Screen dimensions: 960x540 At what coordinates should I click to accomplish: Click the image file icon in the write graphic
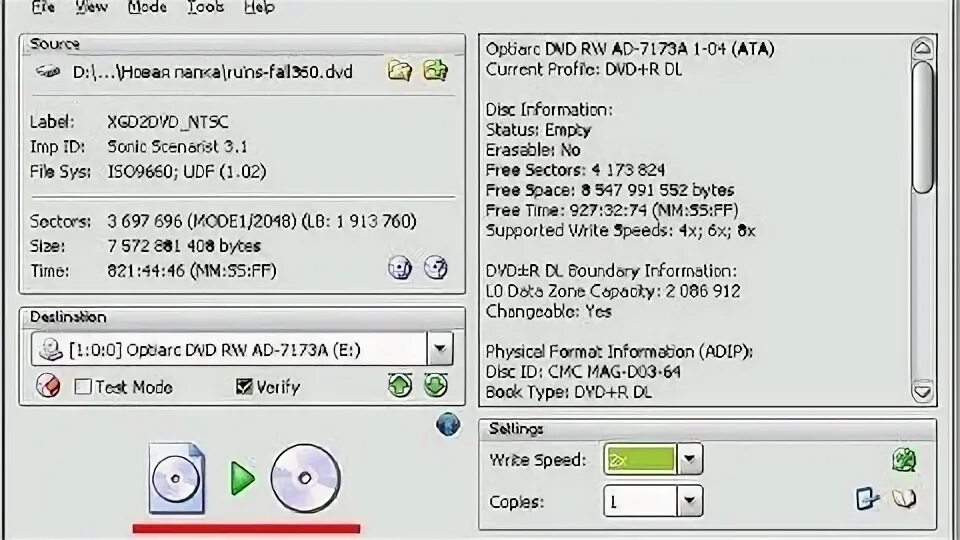pyautogui.click(x=177, y=478)
